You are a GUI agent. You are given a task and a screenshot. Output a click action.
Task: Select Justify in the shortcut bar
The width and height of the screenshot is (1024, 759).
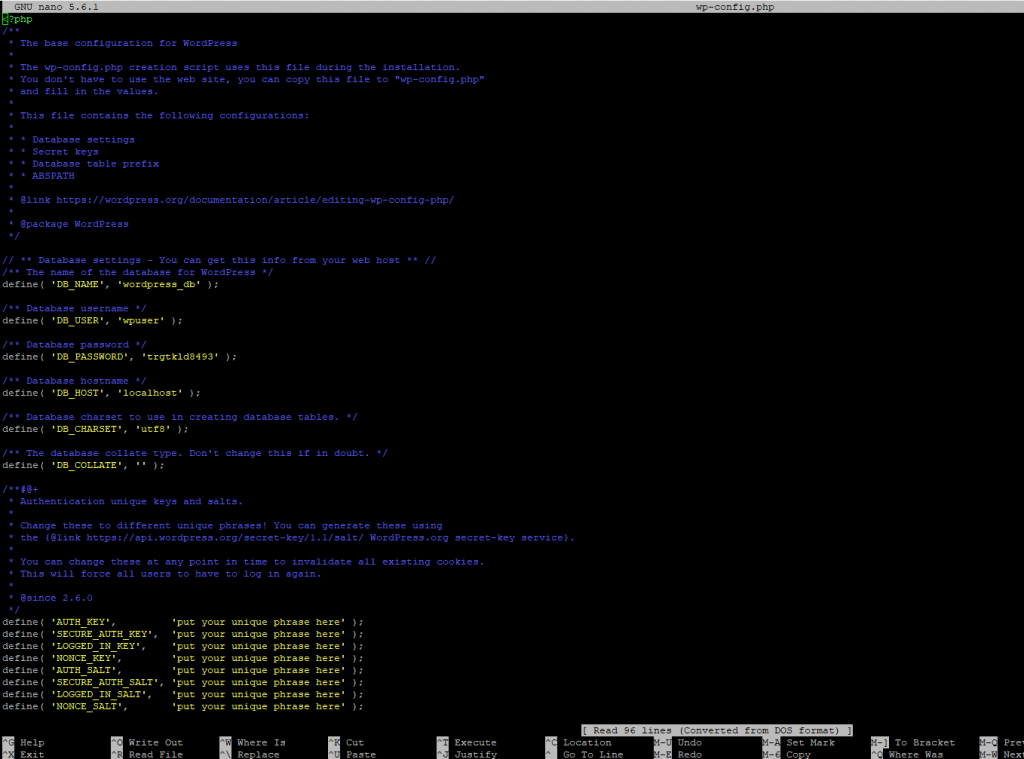[475, 754]
